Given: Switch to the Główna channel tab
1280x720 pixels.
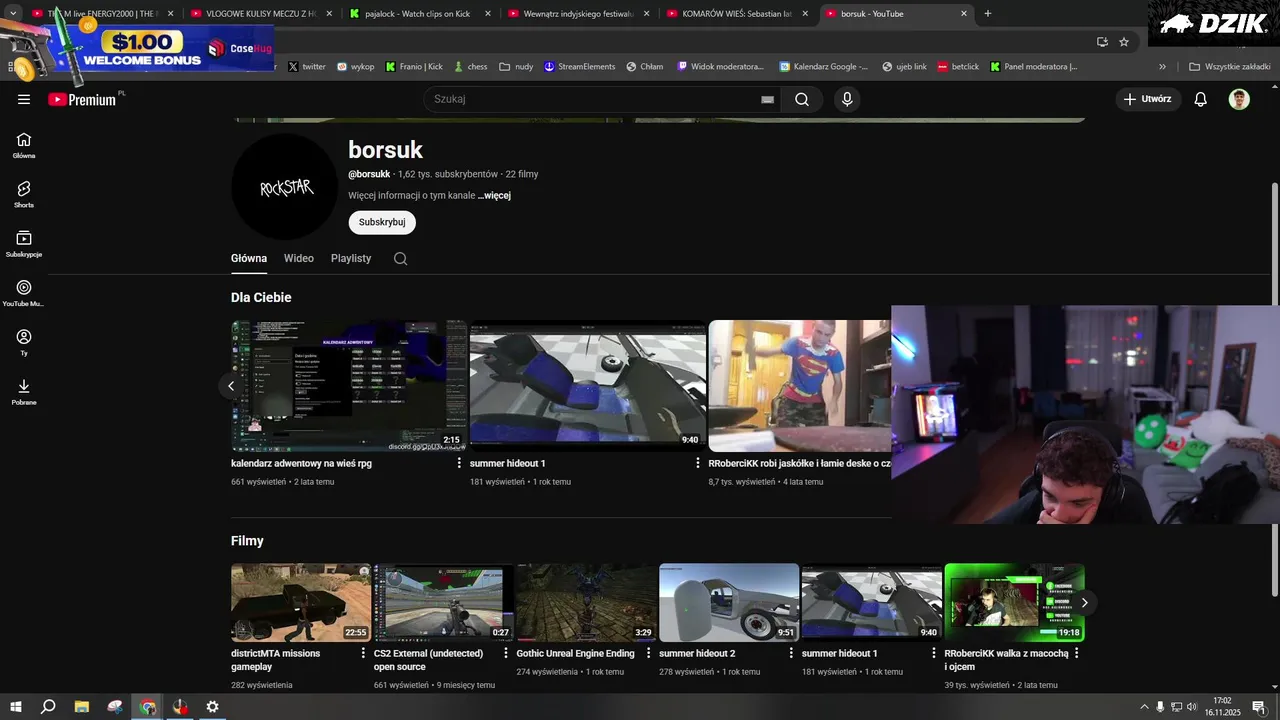Looking at the screenshot, I should [249, 258].
